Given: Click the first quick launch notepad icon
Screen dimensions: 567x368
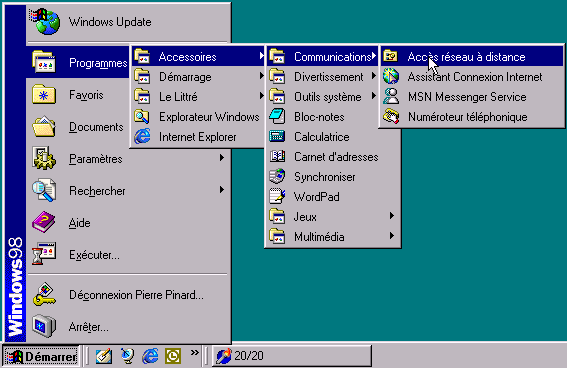Looking at the screenshot, I should point(104,356).
